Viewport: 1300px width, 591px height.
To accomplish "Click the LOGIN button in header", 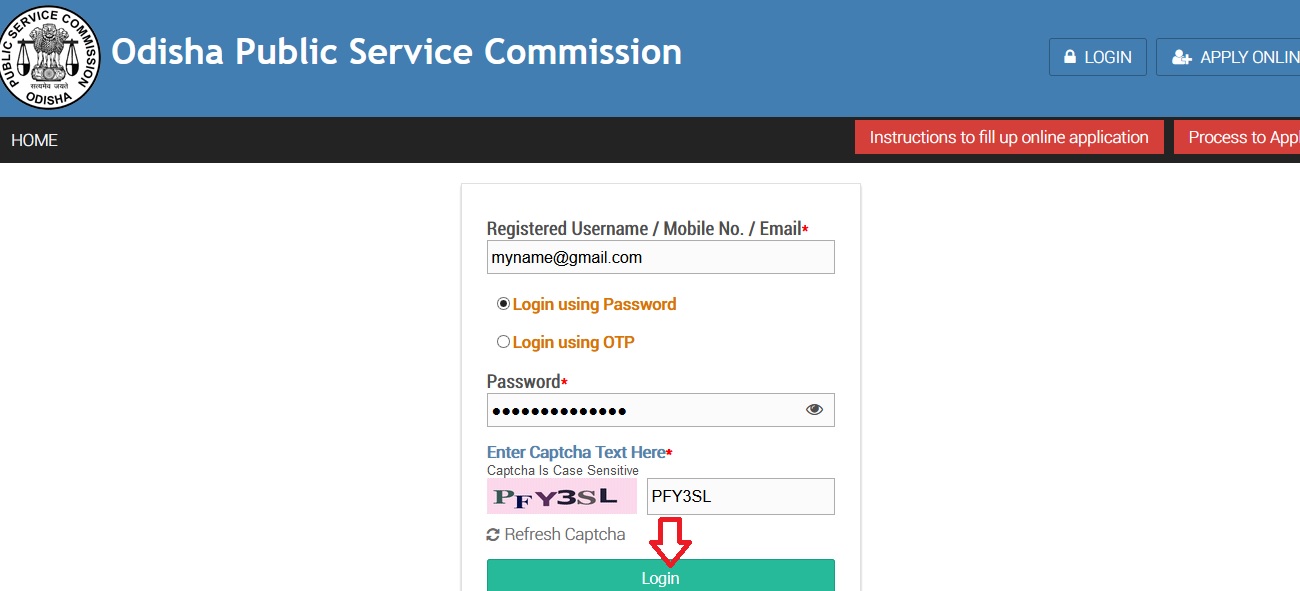I will pos(1098,57).
